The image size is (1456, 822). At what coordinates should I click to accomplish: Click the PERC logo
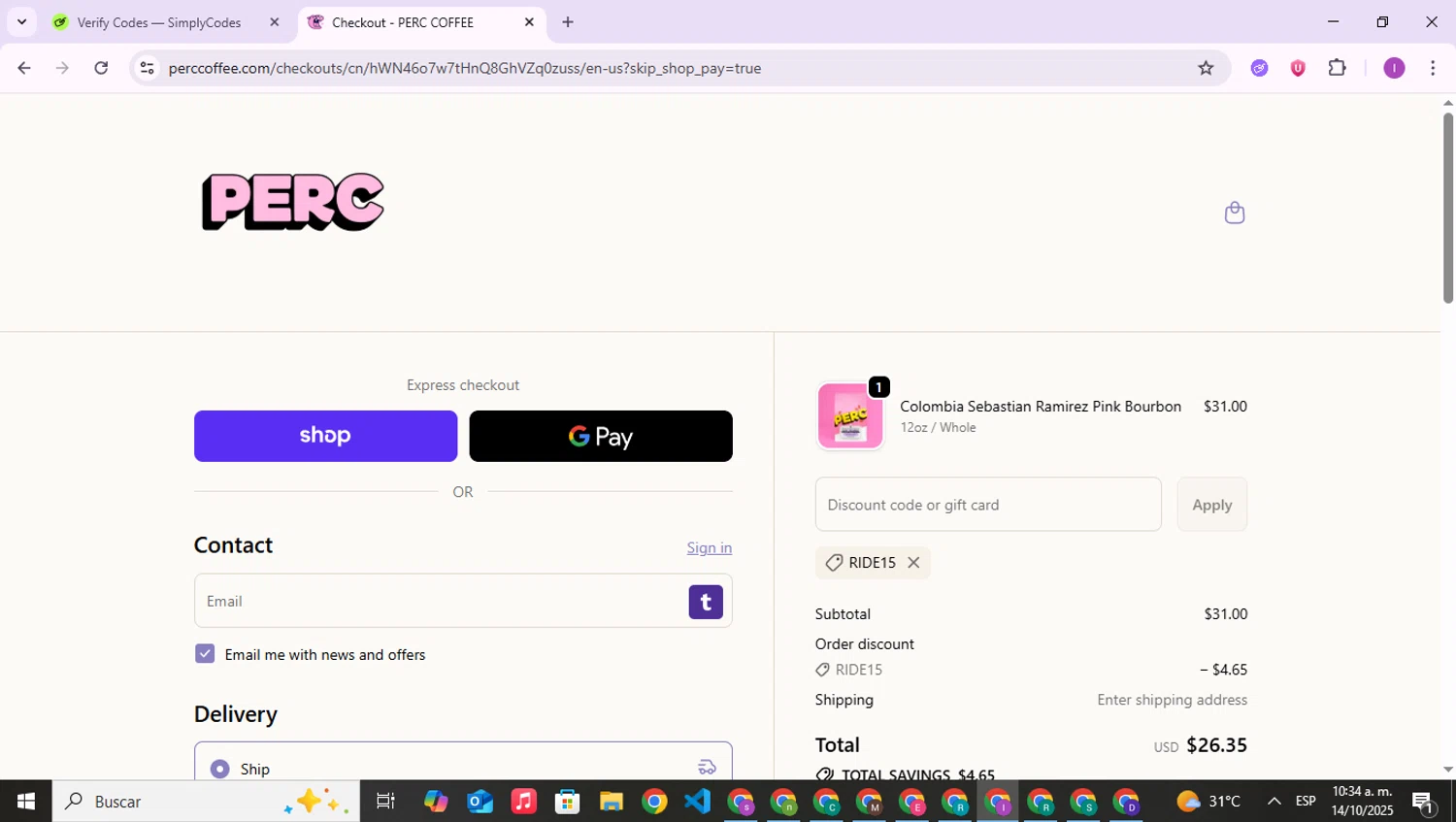(x=292, y=202)
